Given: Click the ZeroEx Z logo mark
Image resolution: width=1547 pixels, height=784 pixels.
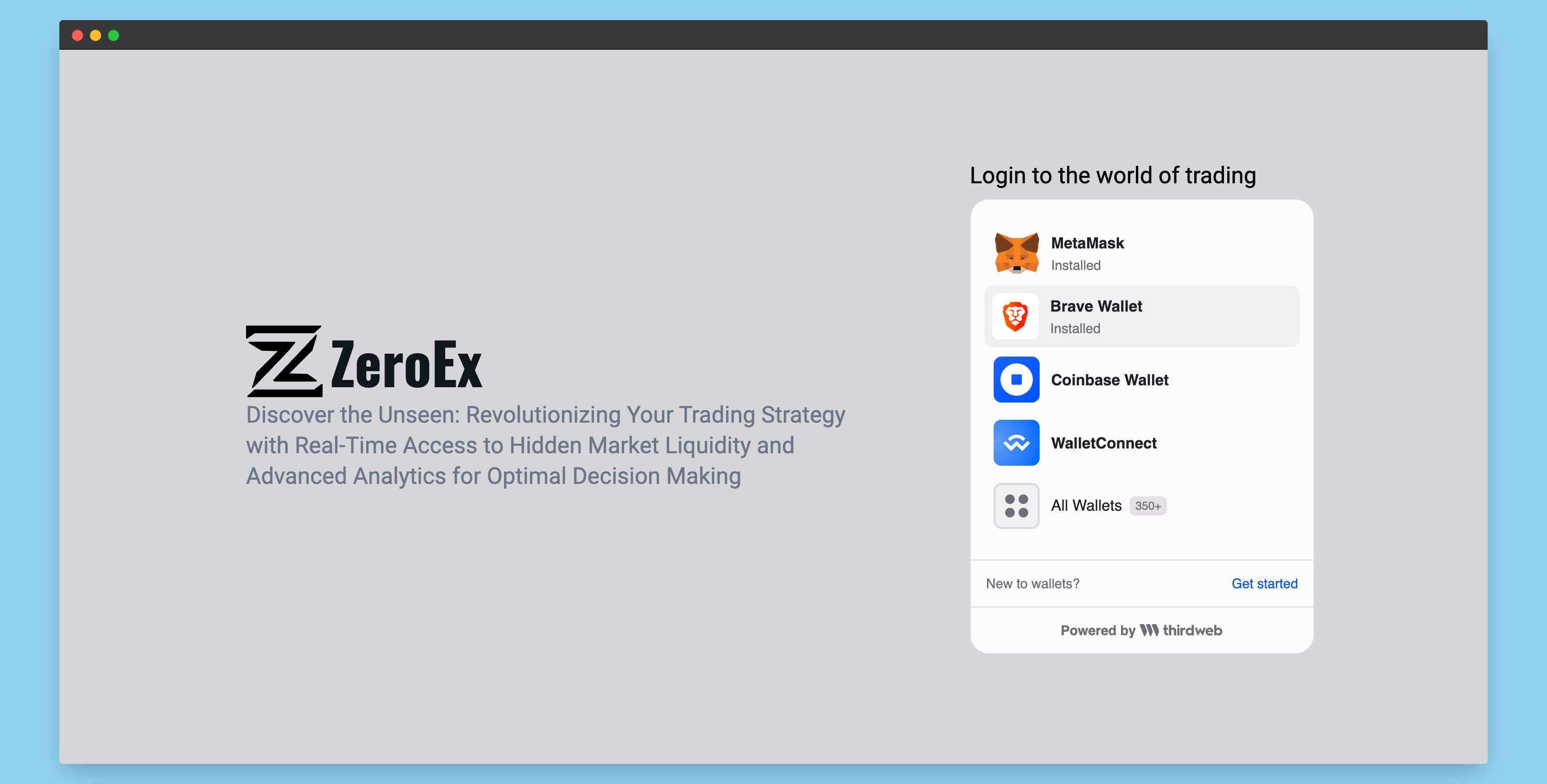Looking at the screenshot, I should click(x=283, y=361).
